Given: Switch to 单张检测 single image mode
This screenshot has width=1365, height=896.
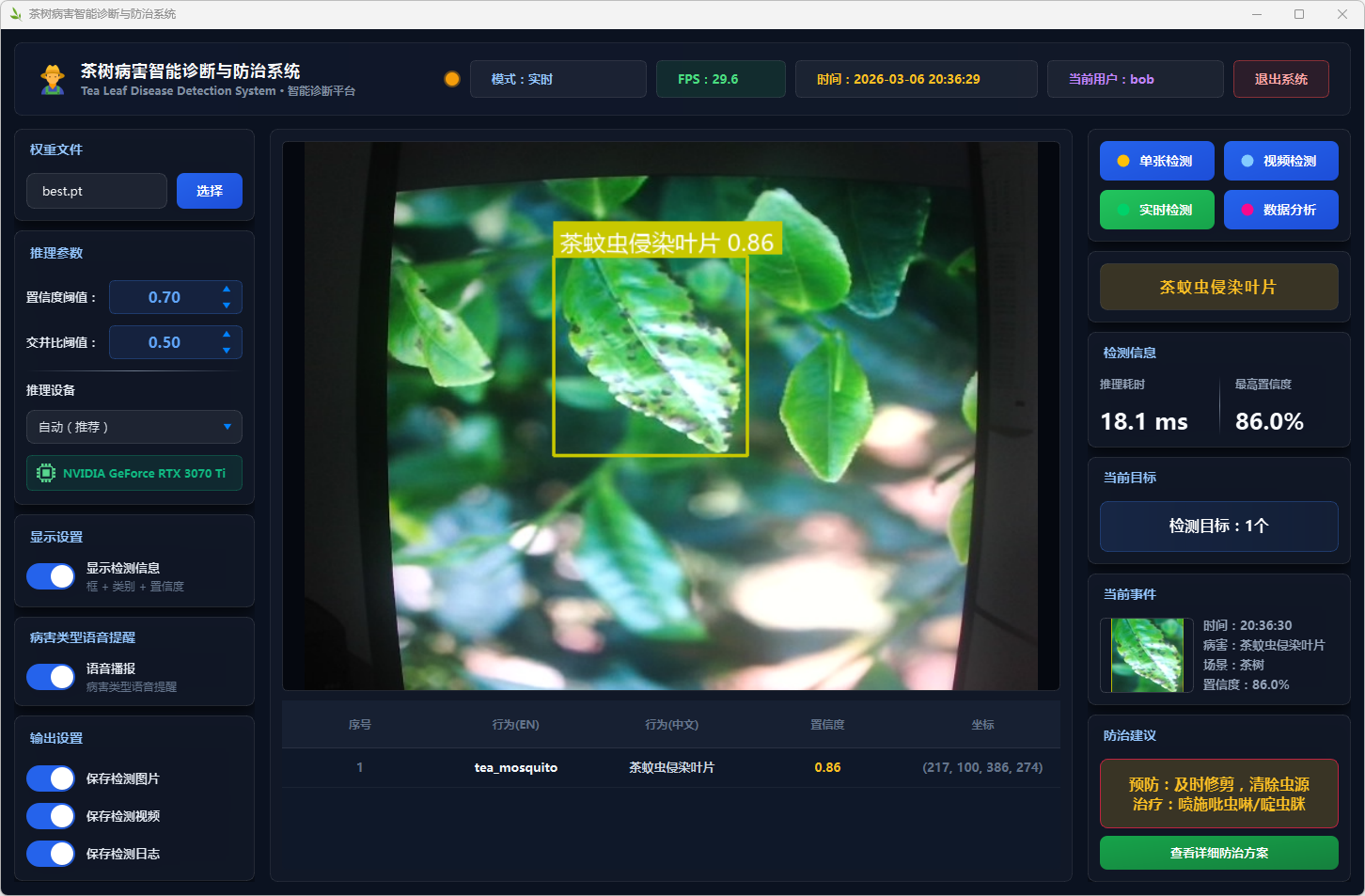Looking at the screenshot, I should pos(1156,161).
